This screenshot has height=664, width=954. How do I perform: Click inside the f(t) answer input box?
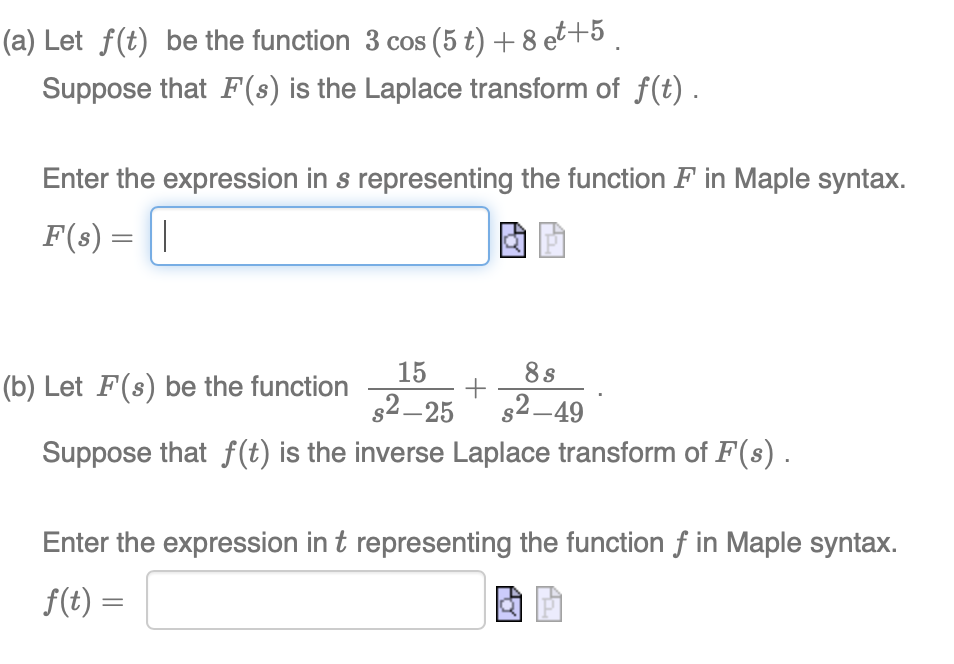[314, 598]
